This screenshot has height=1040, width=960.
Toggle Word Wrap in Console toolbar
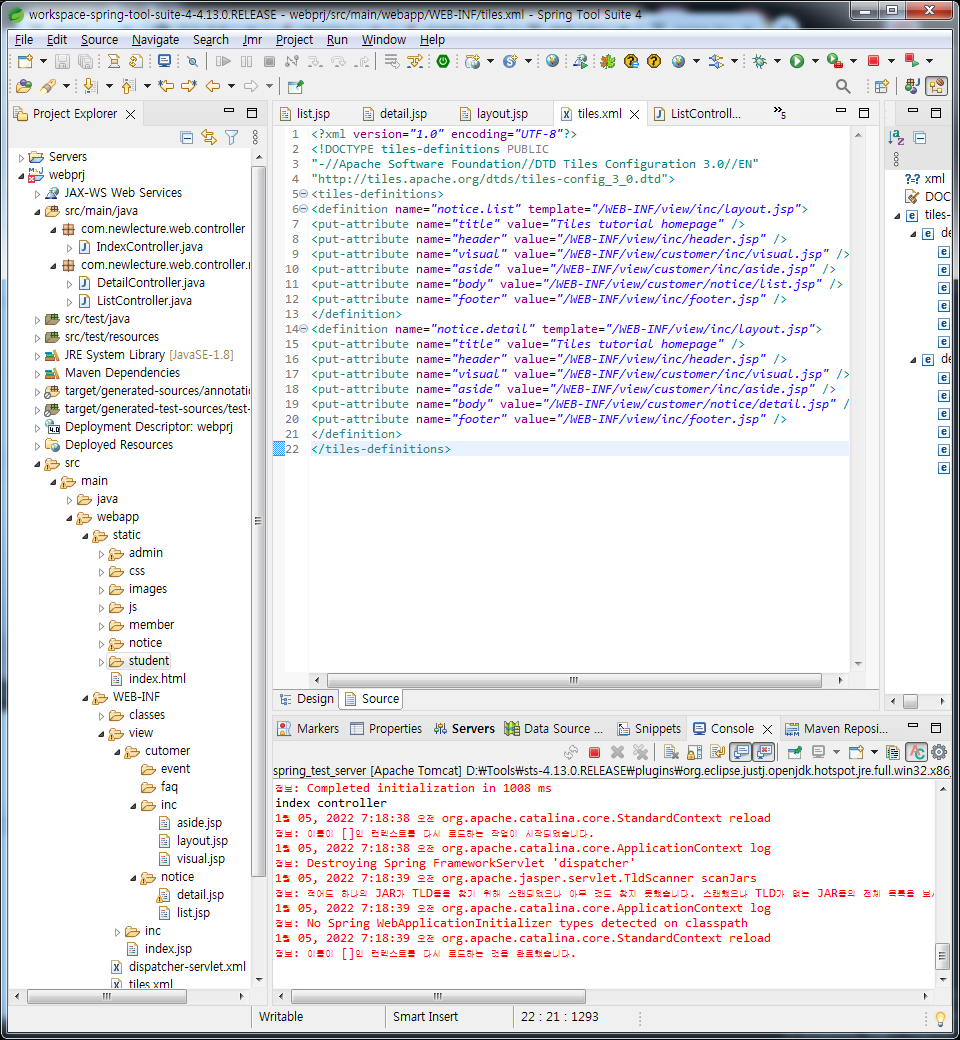click(x=717, y=752)
